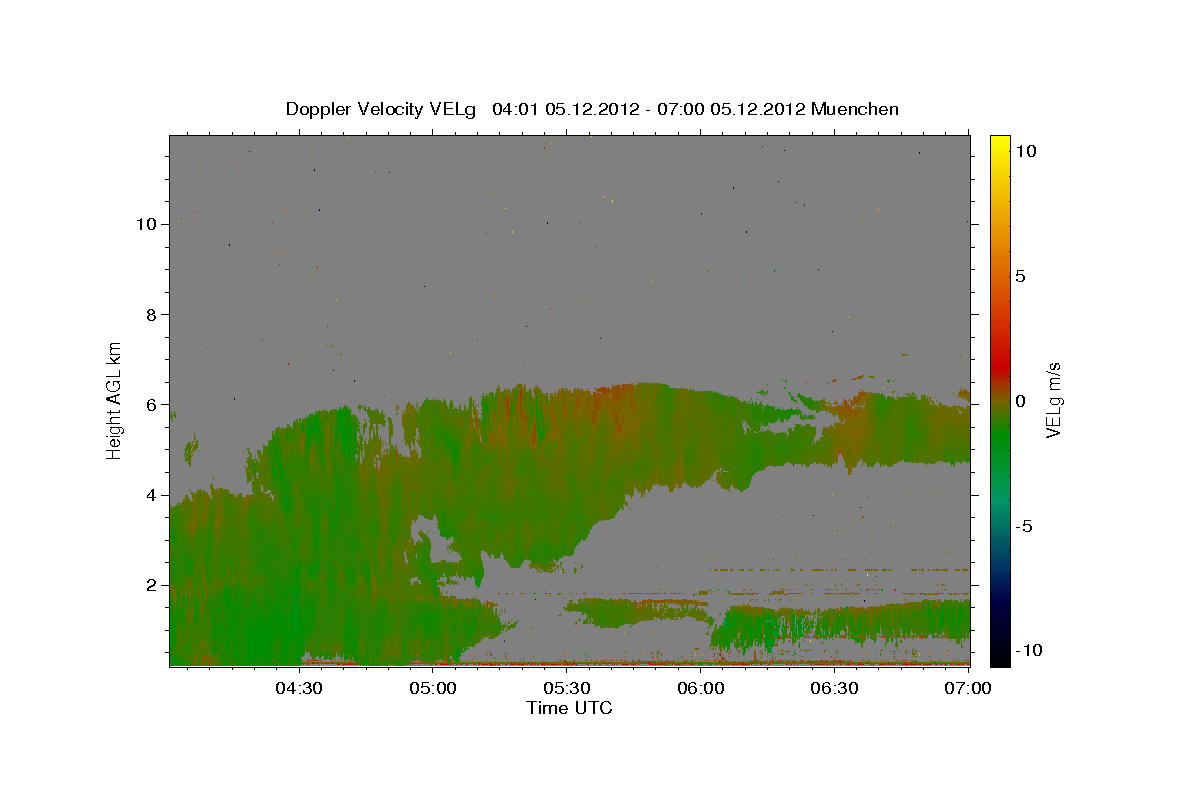Click the 07:00 time tick label
The width and height of the screenshot is (1200, 800).
coord(968,688)
